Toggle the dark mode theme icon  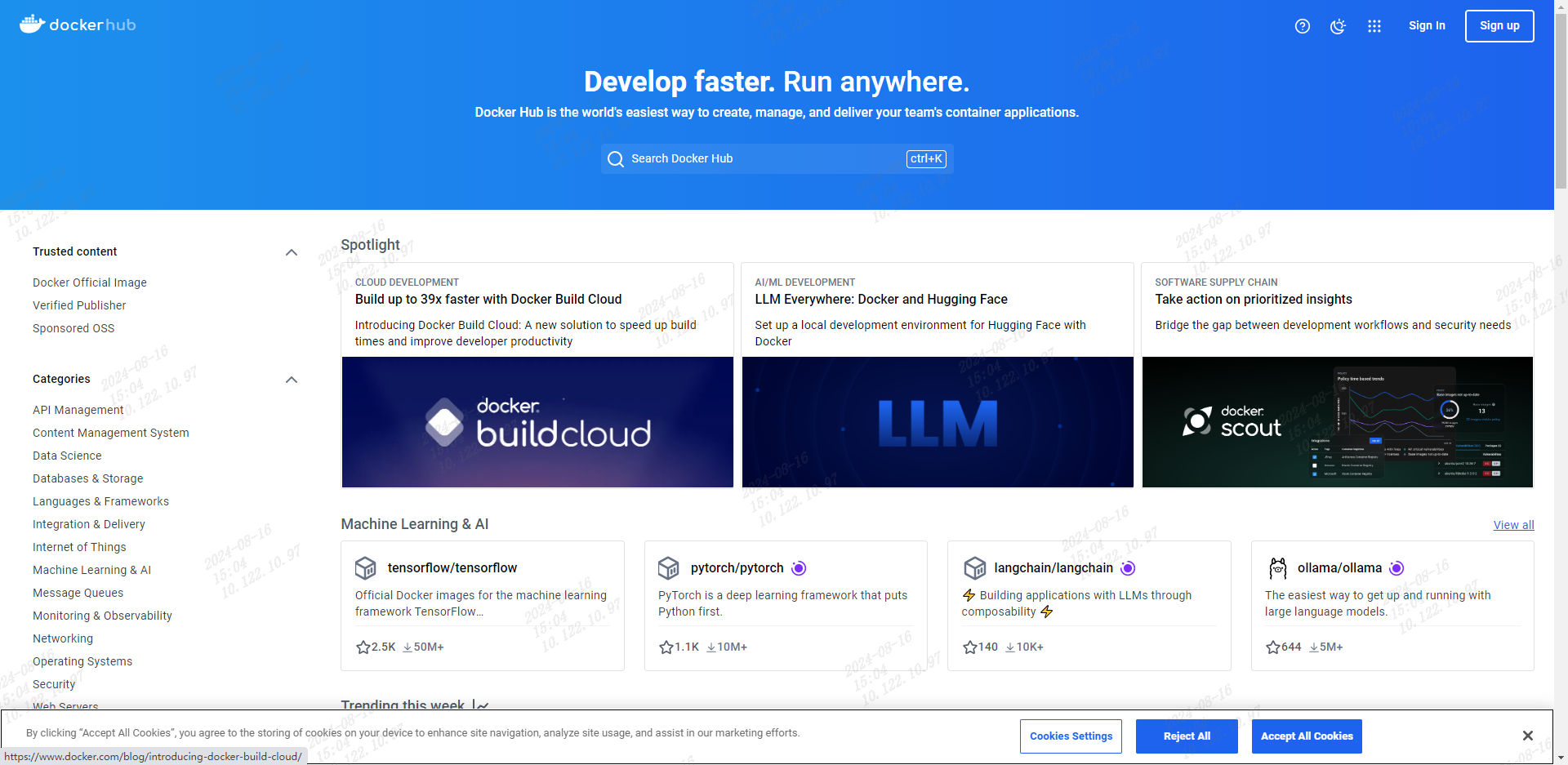(x=1338, y=26)
